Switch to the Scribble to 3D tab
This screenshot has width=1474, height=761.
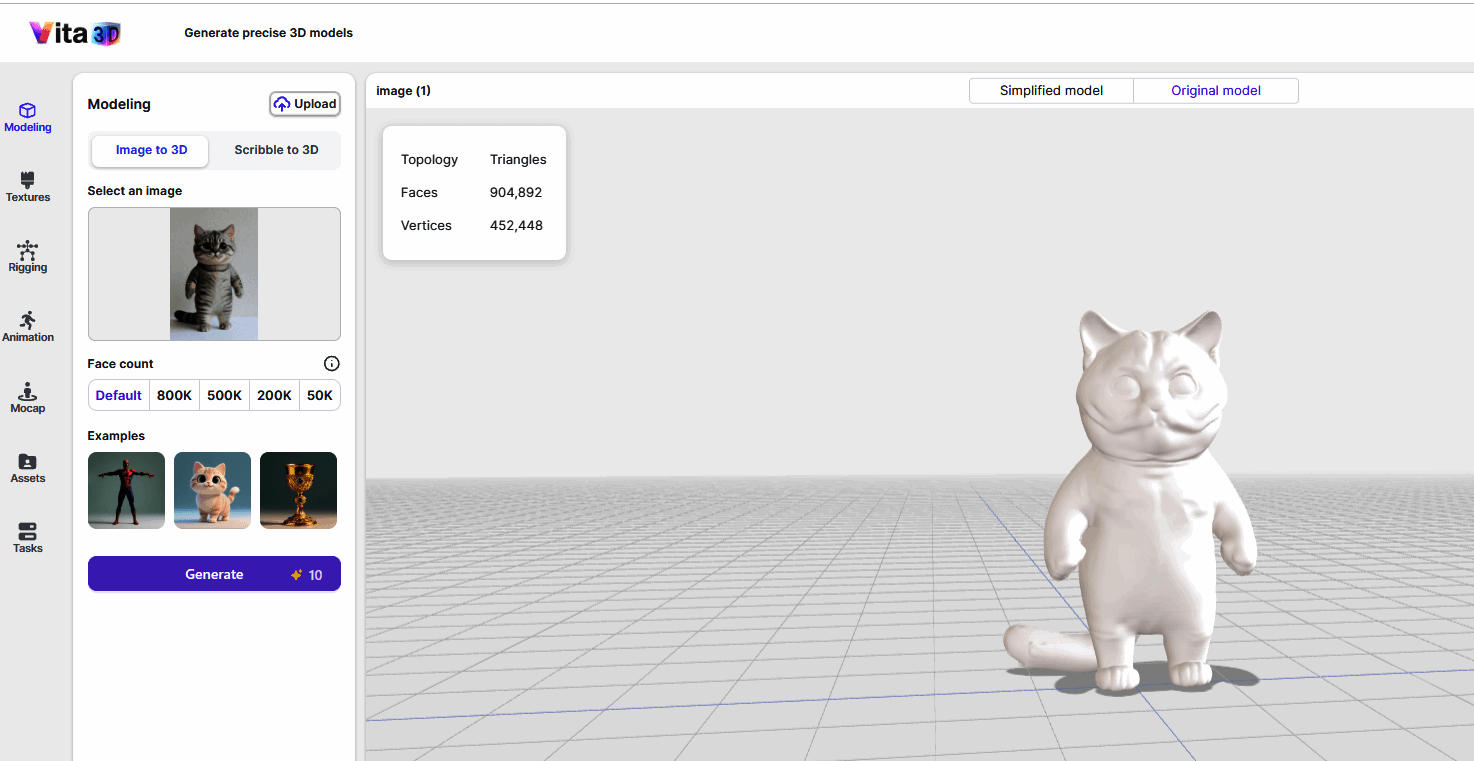[x=276, y=150]
